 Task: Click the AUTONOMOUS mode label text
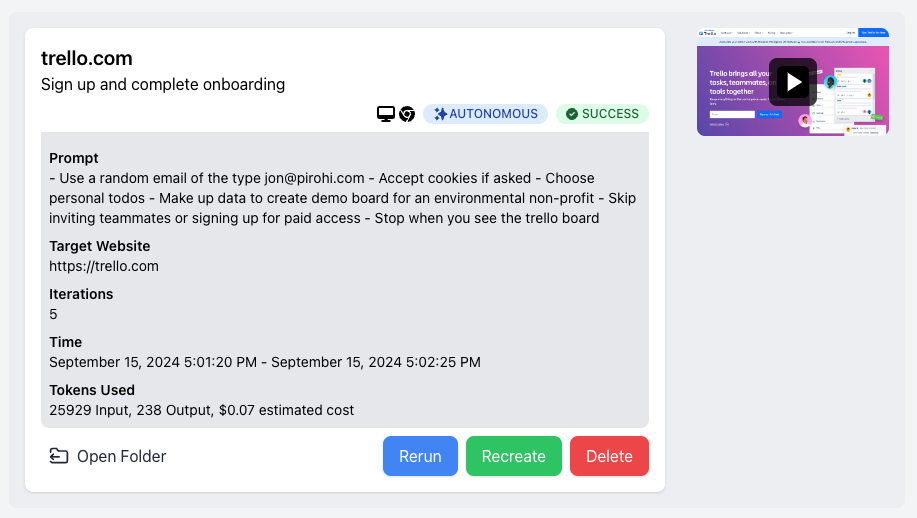(494, 114)
